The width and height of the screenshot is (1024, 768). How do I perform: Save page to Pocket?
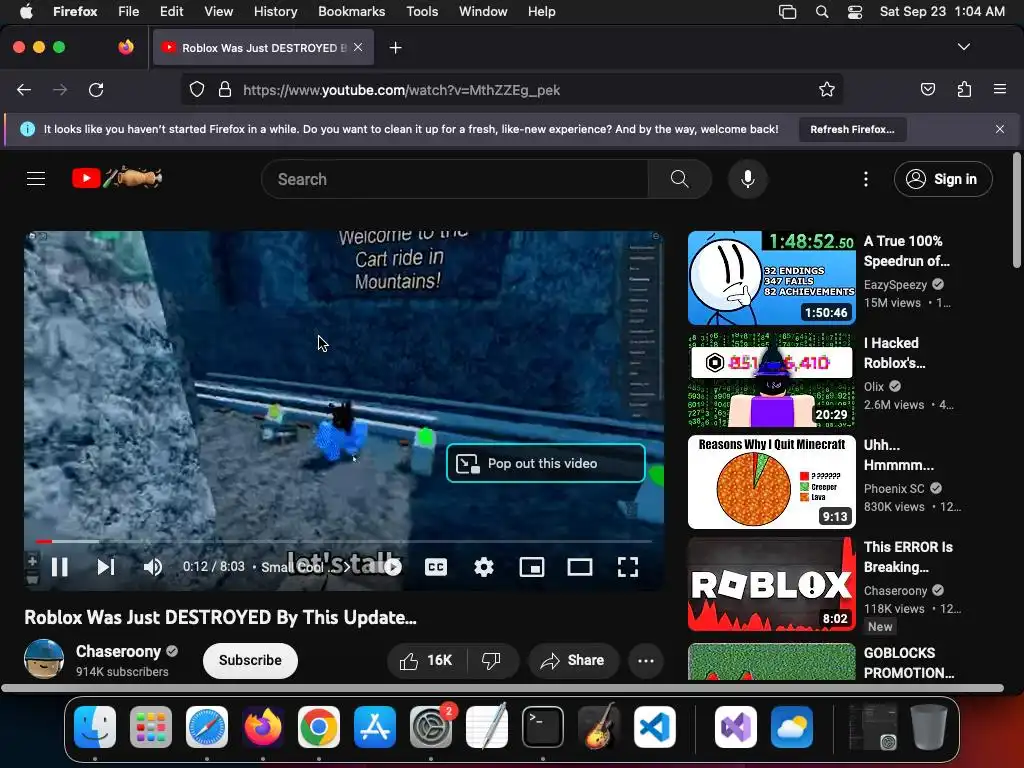click(x=928, y=89)
